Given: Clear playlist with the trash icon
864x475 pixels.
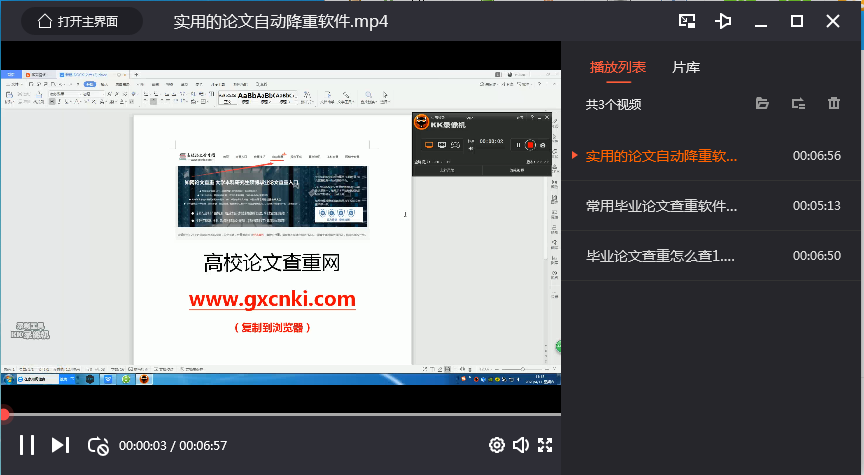Looking at the screenshot, I should click(834, 103).
